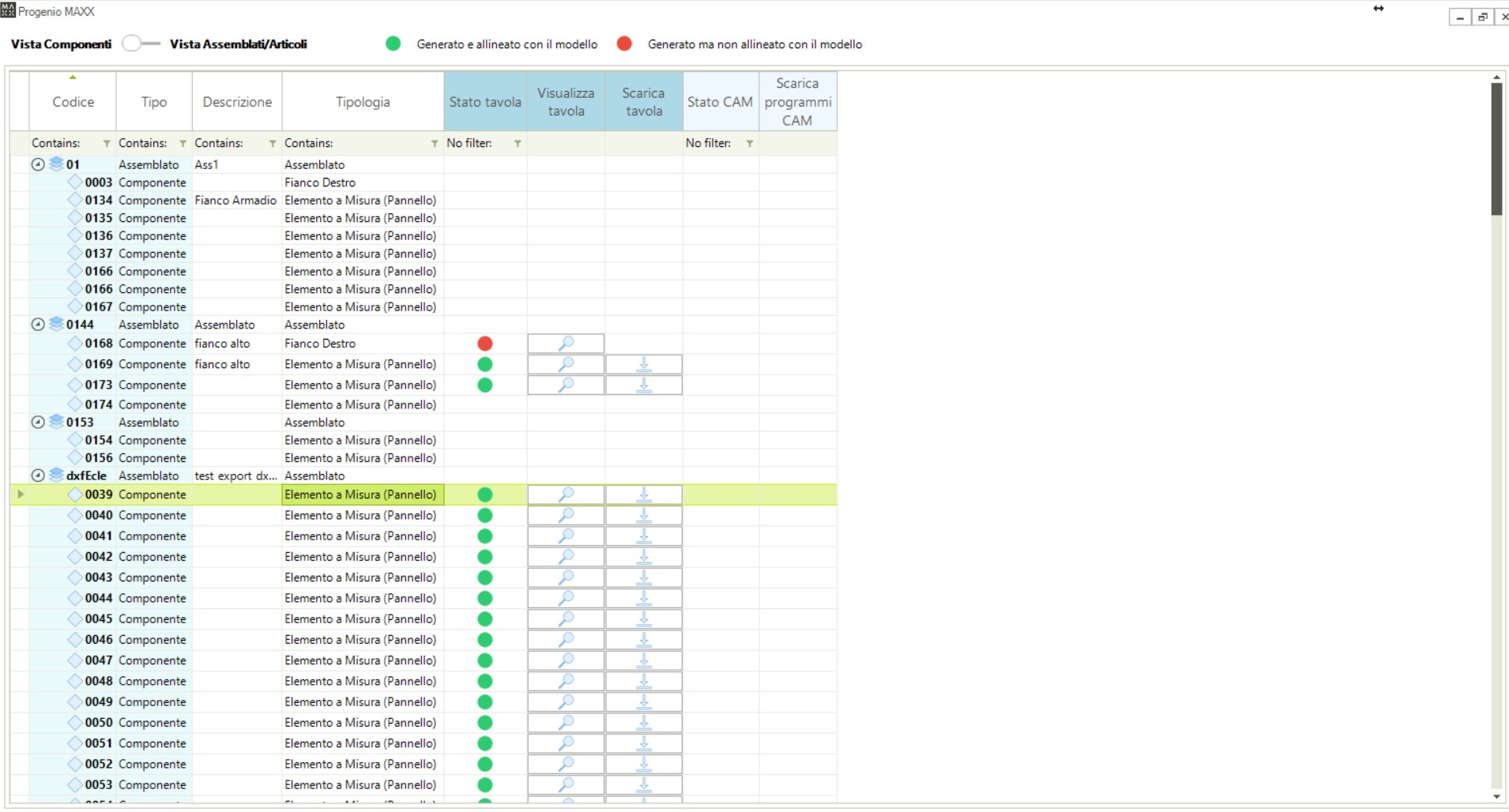Download drawing for component 0043

644,577
